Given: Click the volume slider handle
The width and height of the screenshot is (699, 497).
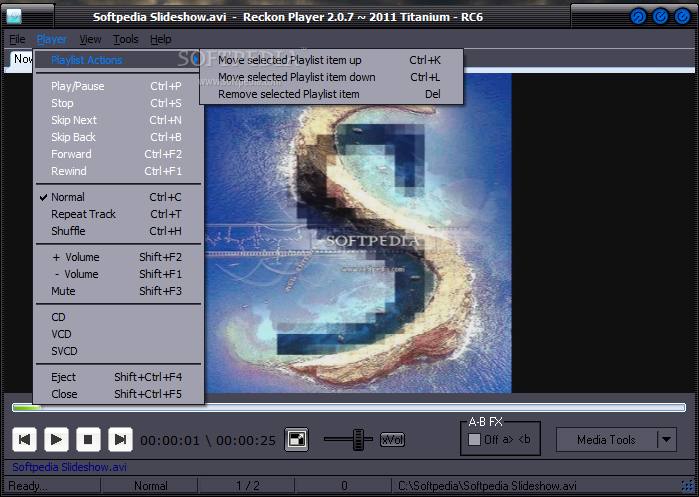Looking at the screenshot, I should [358, 439].
